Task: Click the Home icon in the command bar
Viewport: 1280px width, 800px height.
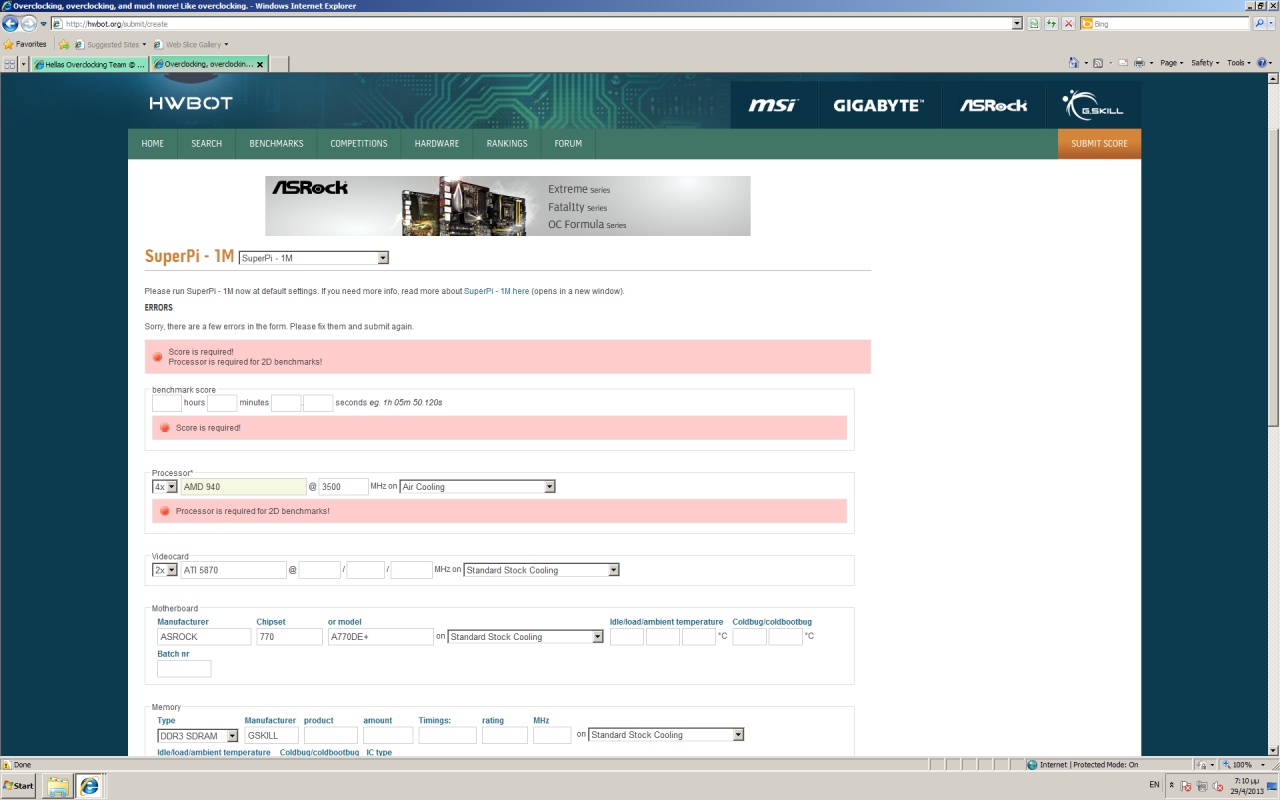Action: 1074,63
